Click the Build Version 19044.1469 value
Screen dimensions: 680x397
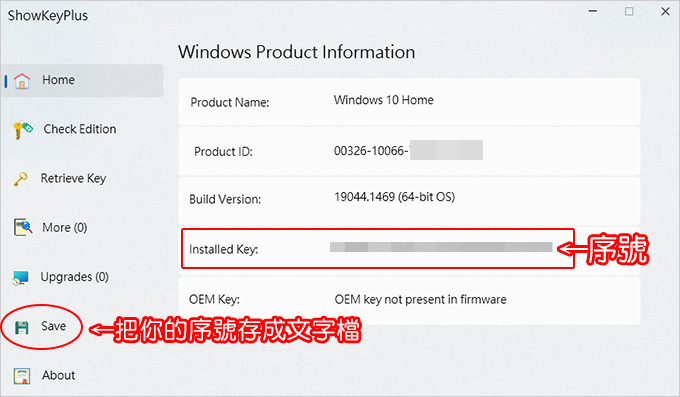point(394,197)
